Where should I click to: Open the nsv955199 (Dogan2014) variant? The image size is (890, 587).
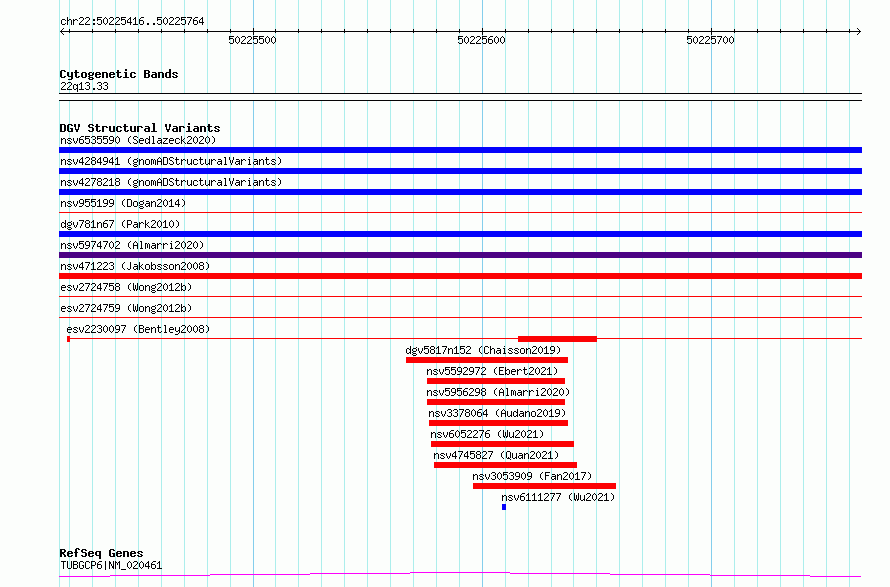point(122,203)
